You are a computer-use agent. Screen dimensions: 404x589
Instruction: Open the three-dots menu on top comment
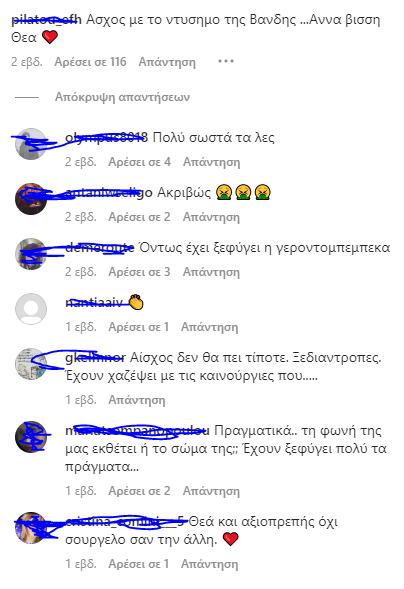pos(226,61)
